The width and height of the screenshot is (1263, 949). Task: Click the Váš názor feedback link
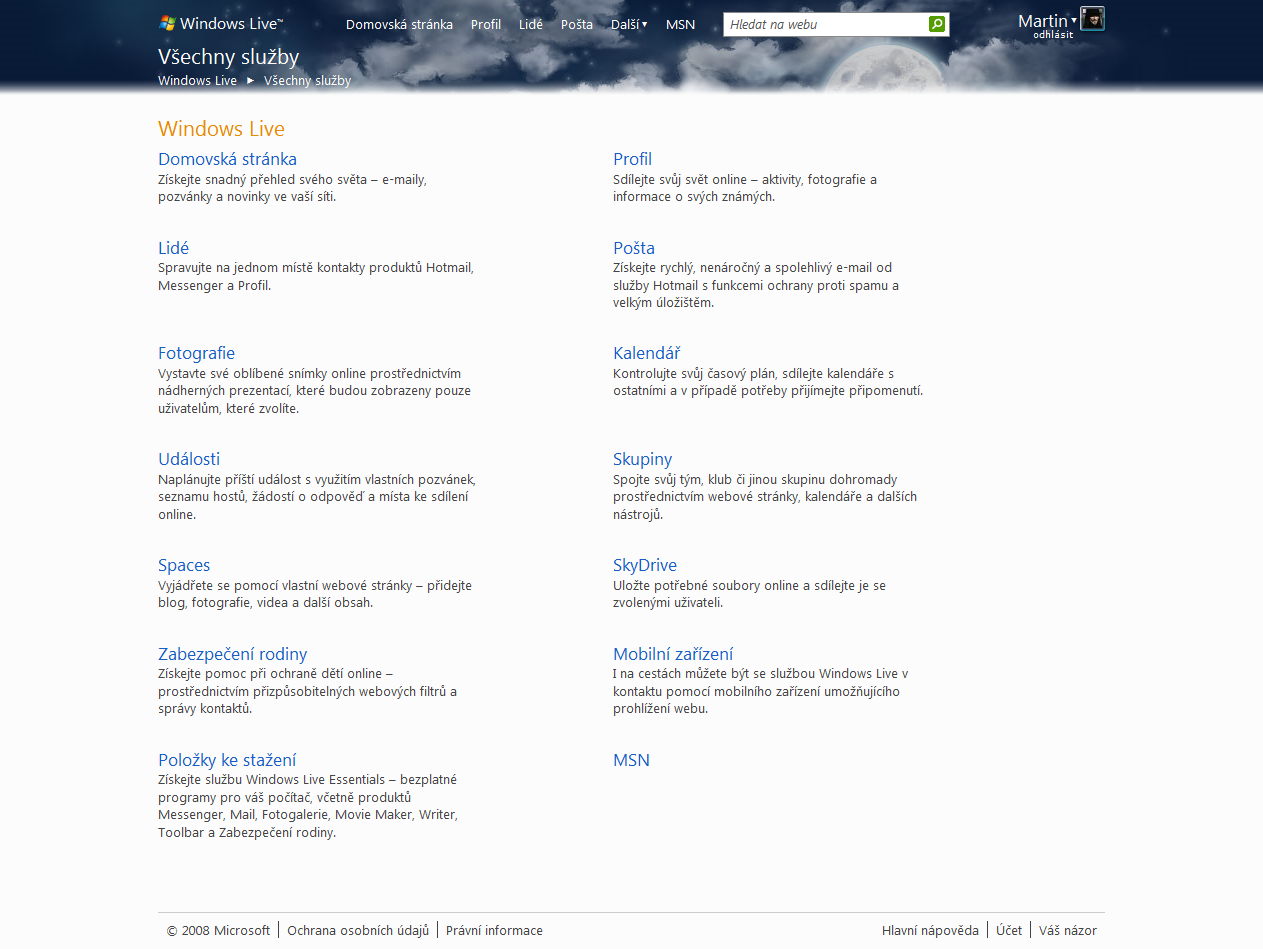[x=1068, y=930]
